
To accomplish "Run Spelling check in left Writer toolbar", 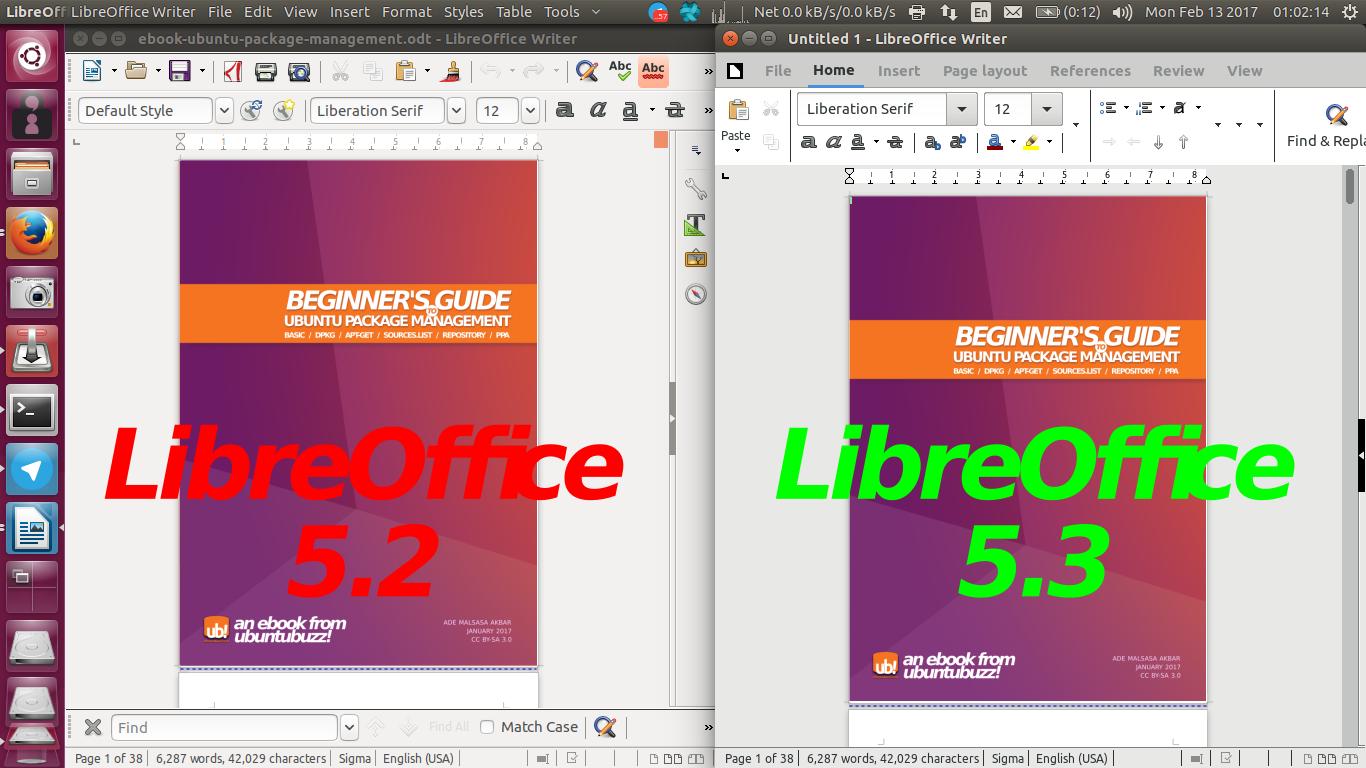I will click(620, 71).
